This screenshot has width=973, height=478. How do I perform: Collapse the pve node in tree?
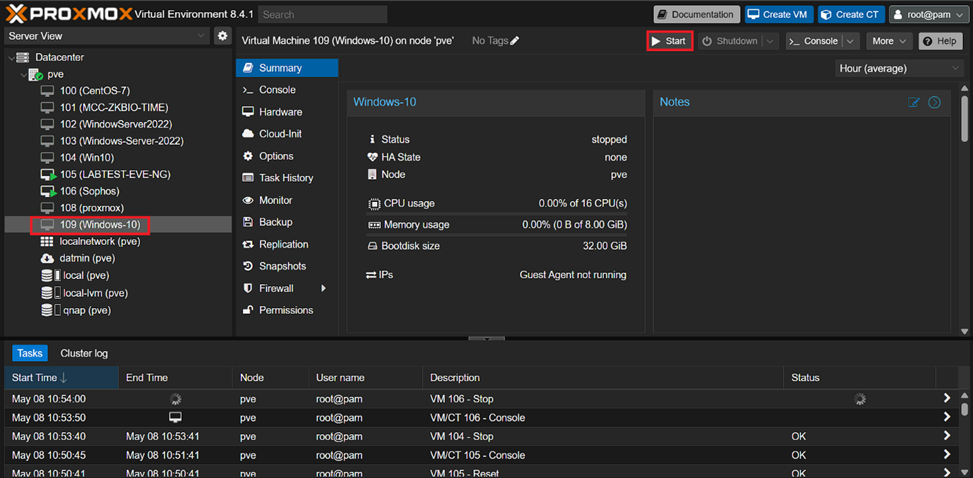click(24, 75)
